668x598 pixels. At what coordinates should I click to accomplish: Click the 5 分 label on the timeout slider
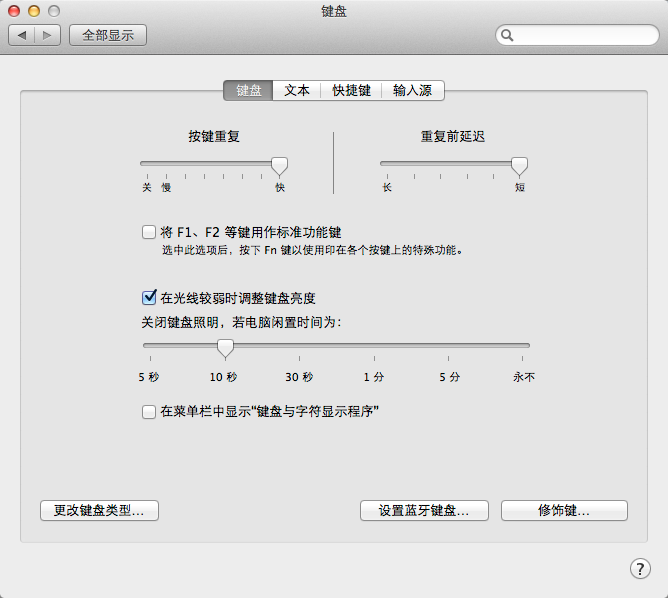point(449,377)
